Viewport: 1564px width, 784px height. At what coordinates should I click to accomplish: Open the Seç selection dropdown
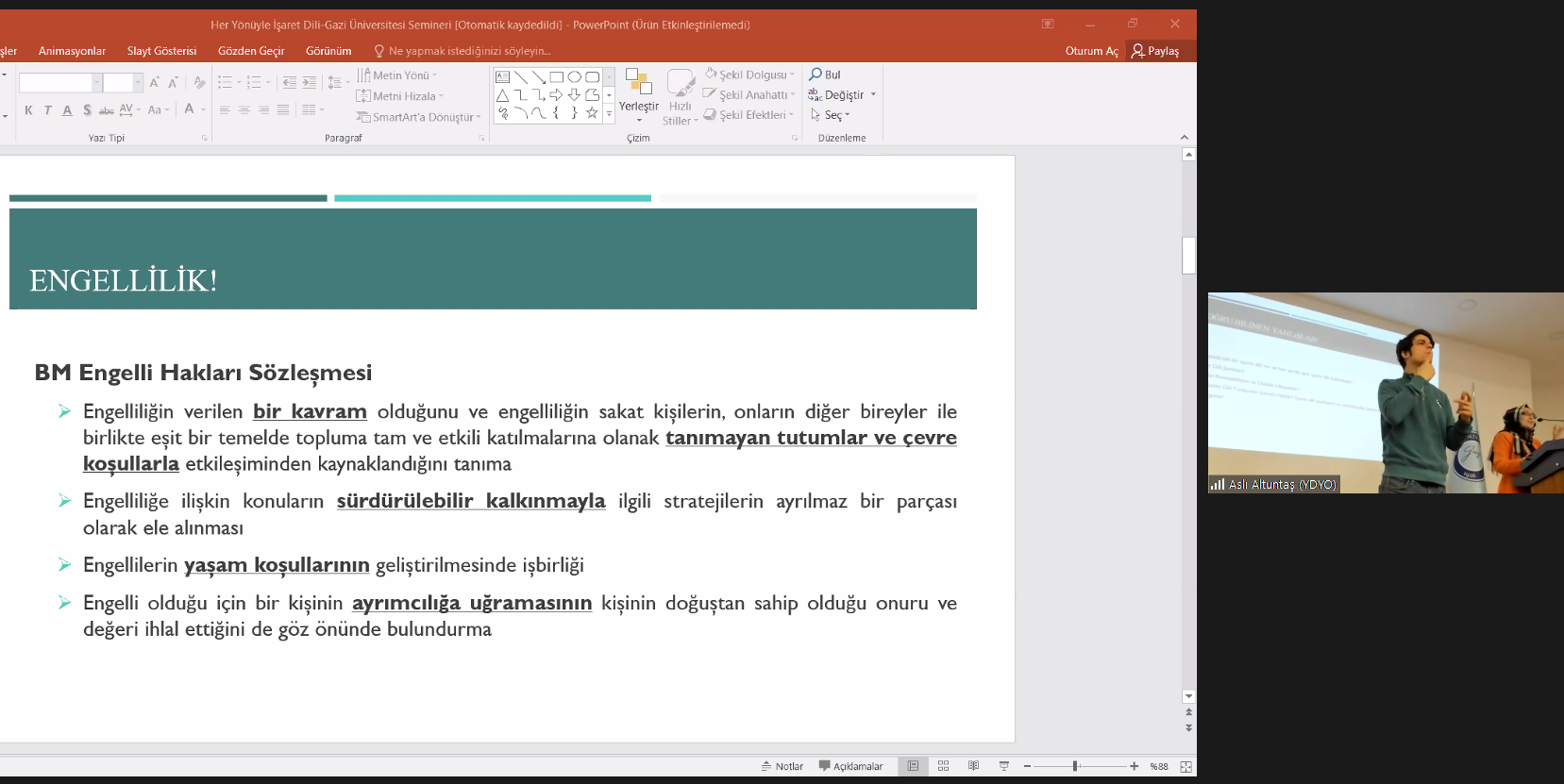[831, 115]
